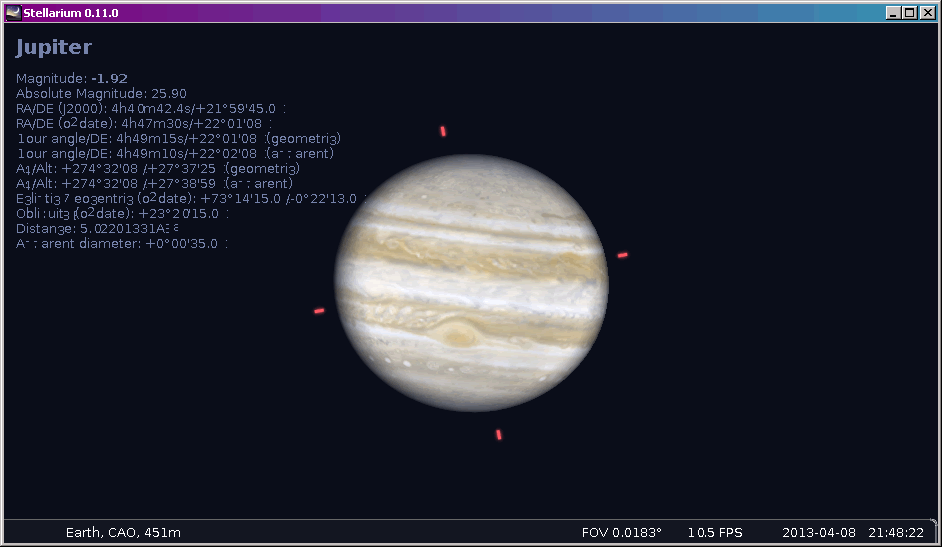Click the Obliquity (of date) line

tap(122, 214)
